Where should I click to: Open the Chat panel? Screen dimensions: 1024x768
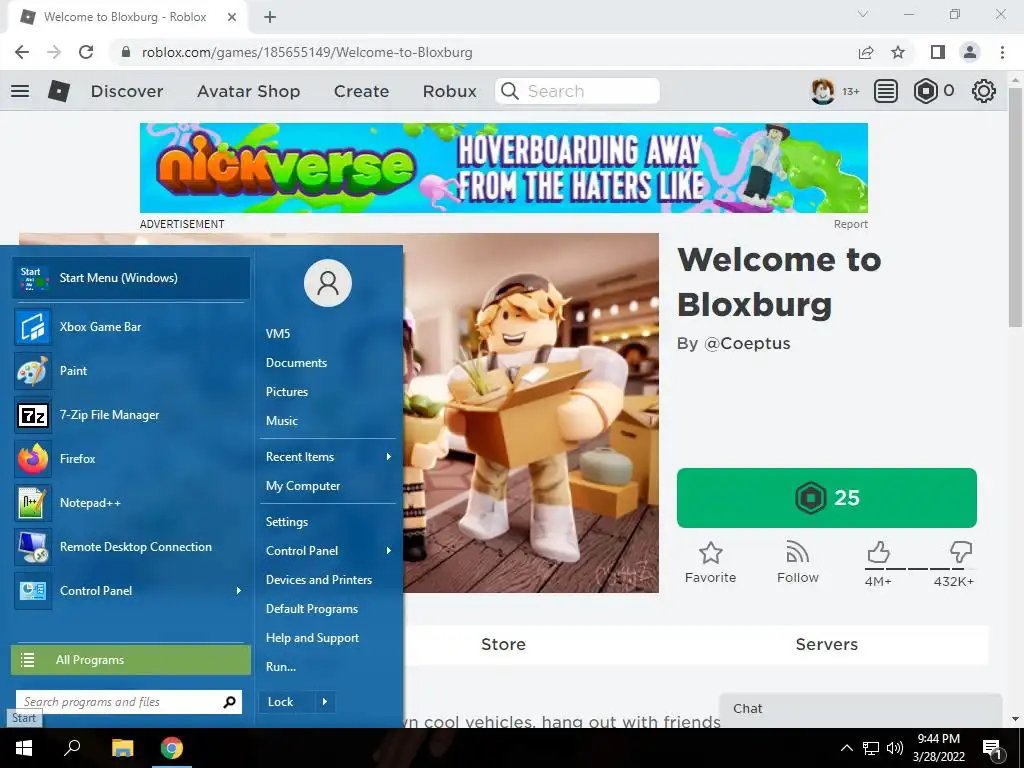pos(861,709)
